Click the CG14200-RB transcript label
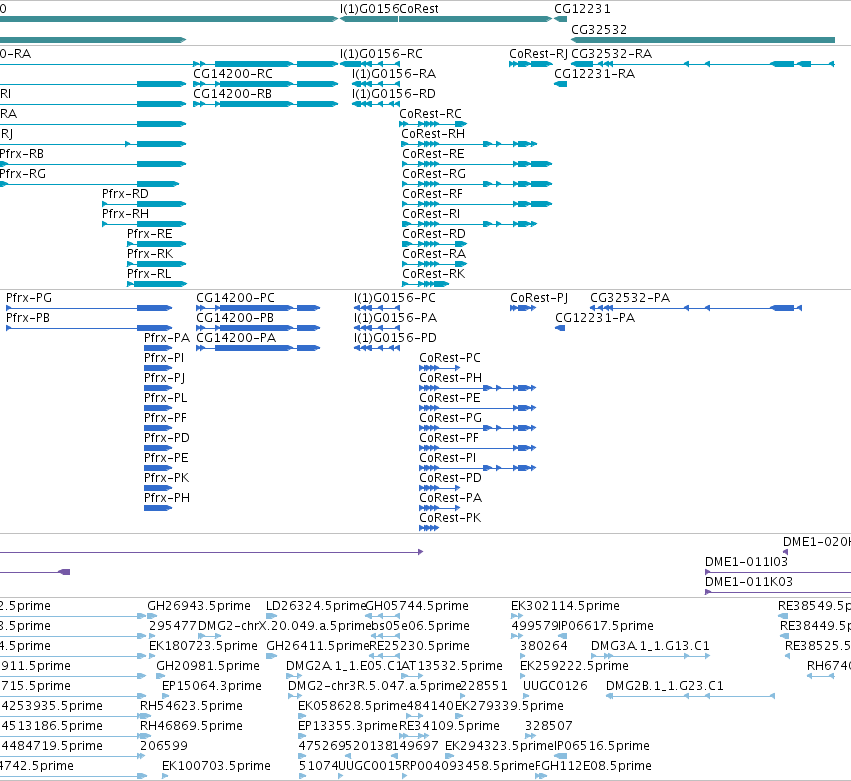 point(232,94)
